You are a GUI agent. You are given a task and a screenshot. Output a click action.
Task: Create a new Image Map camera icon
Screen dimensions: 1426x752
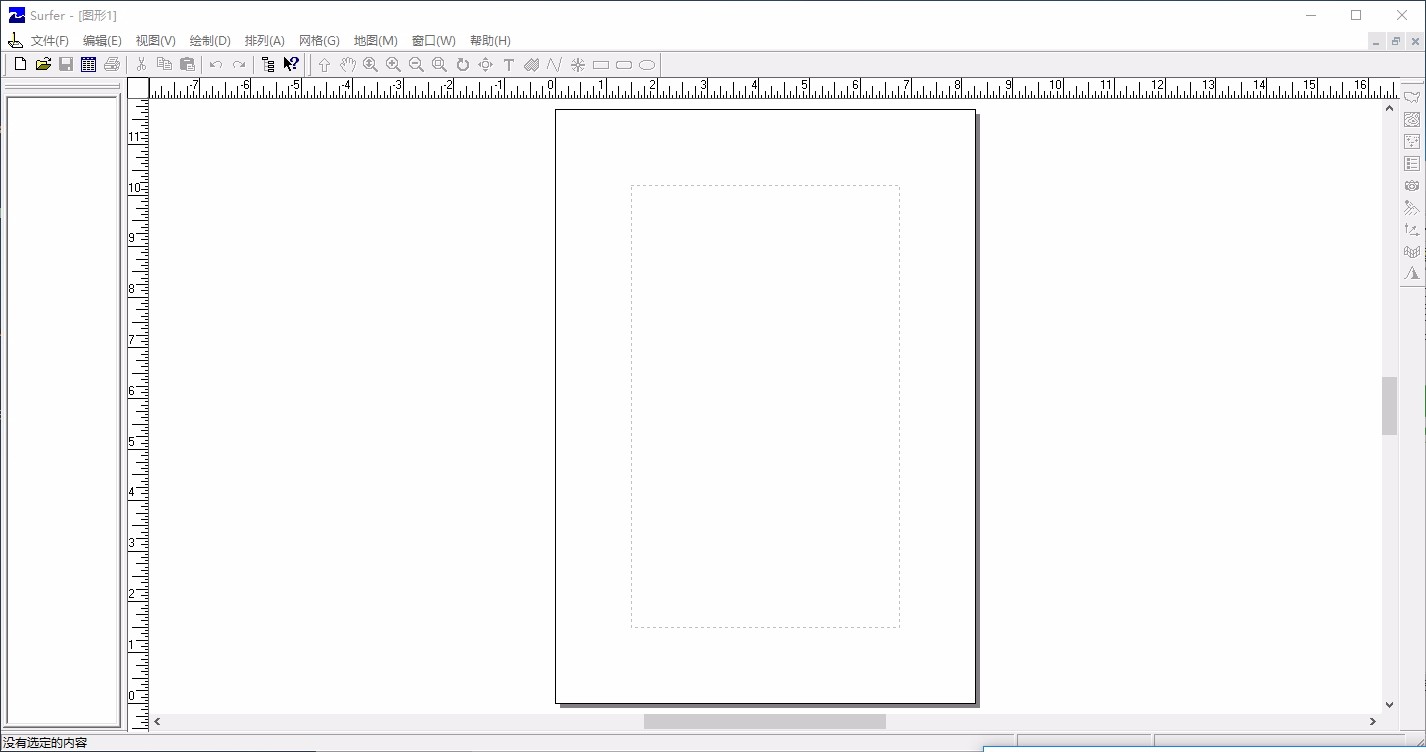1411,185
